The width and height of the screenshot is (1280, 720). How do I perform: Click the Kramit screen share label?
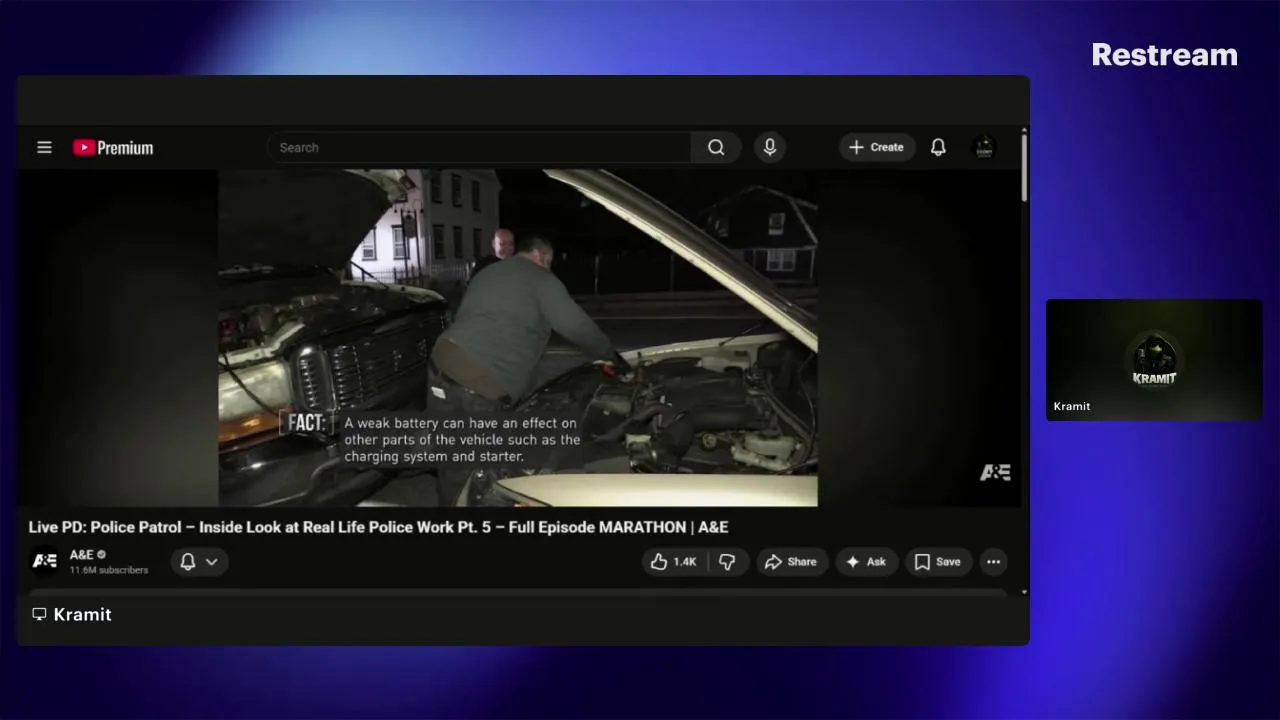71,614
